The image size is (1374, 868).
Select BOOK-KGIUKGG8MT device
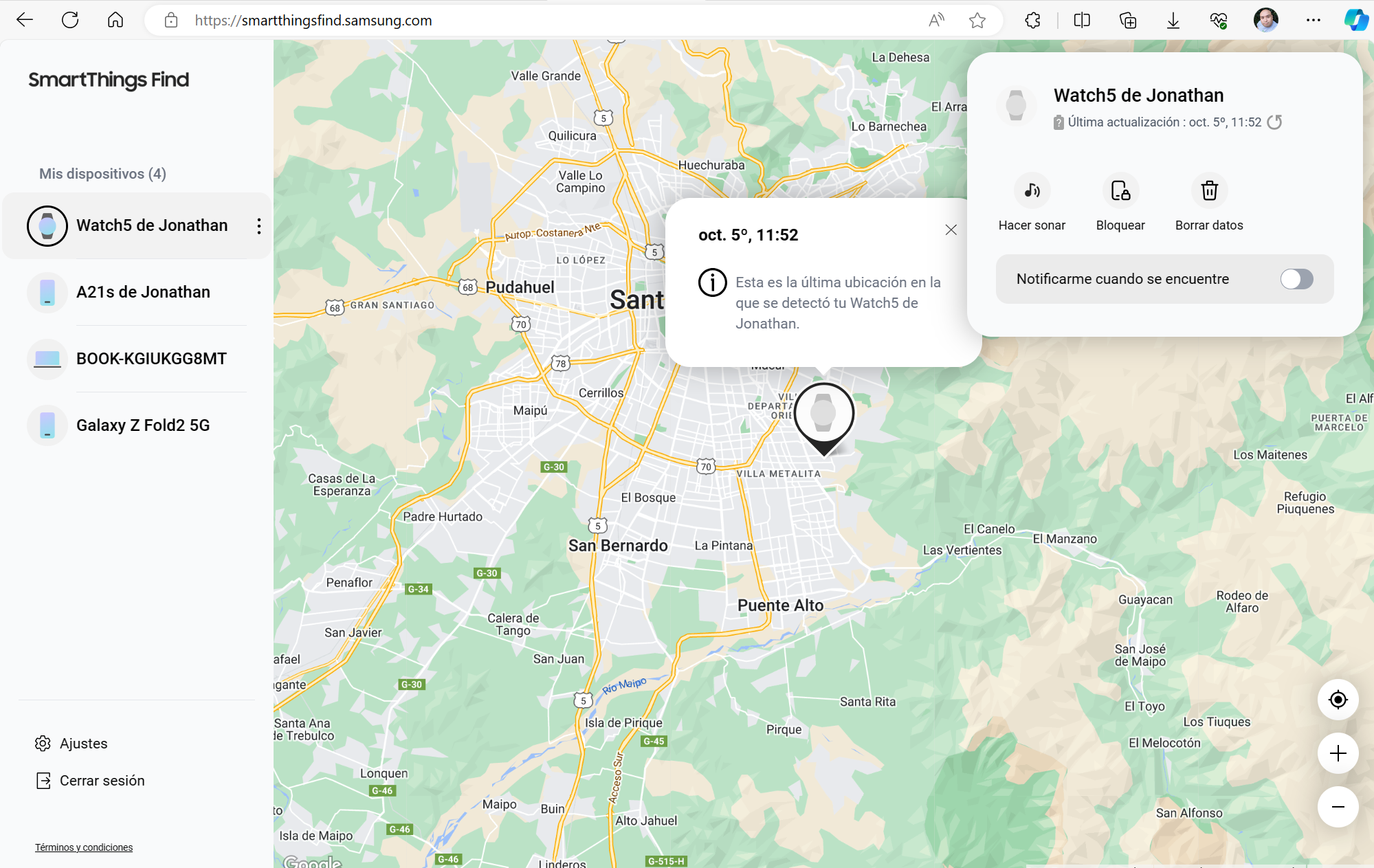click(x=137, y=359)
